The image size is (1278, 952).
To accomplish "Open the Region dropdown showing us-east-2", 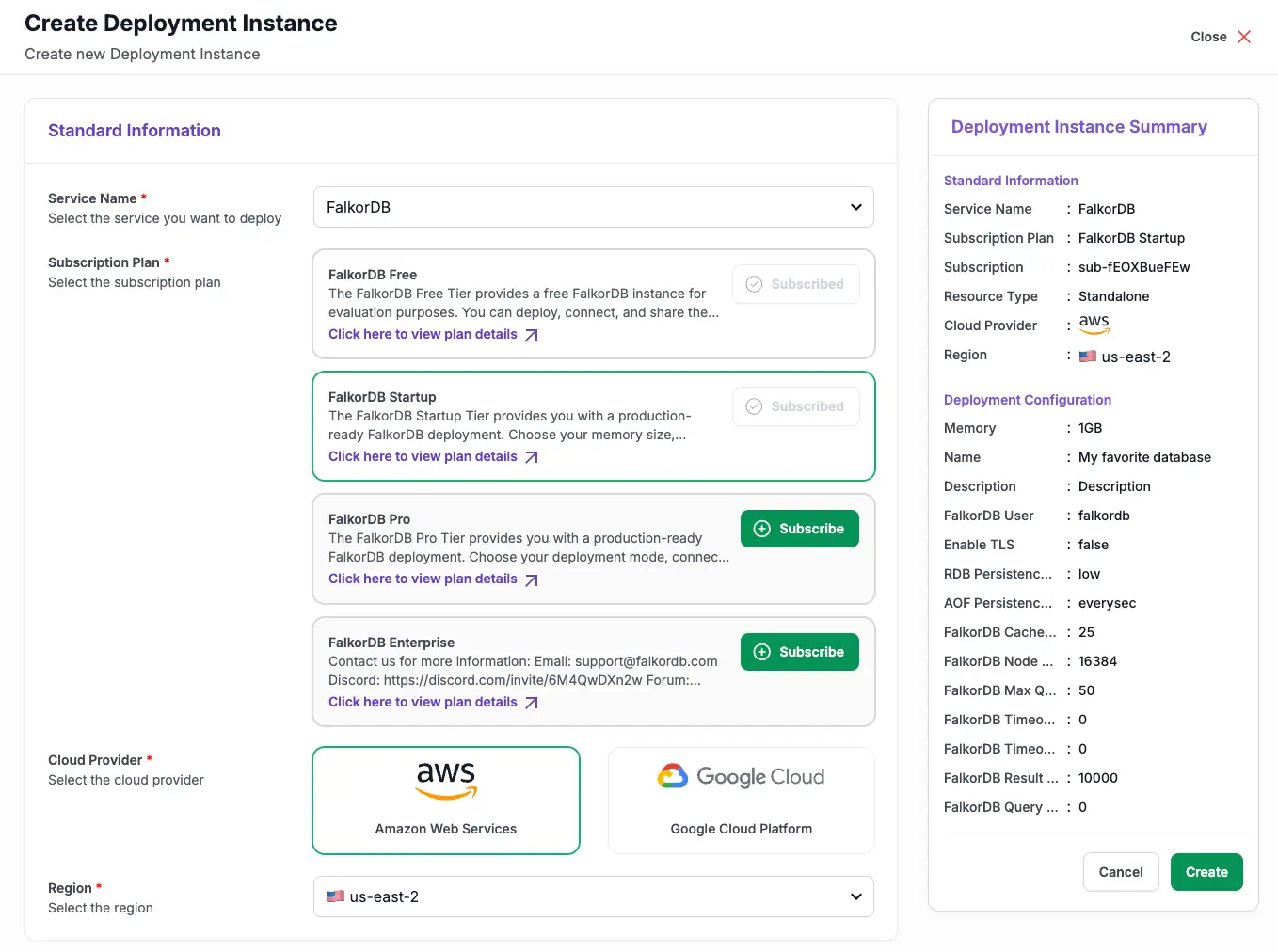I will tap(594, 896).
